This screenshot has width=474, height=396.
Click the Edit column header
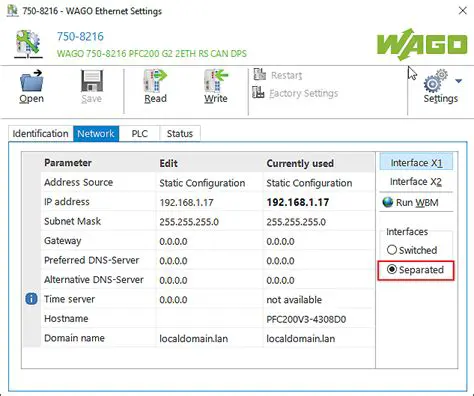pyautogui.click(x=168, y=163)
